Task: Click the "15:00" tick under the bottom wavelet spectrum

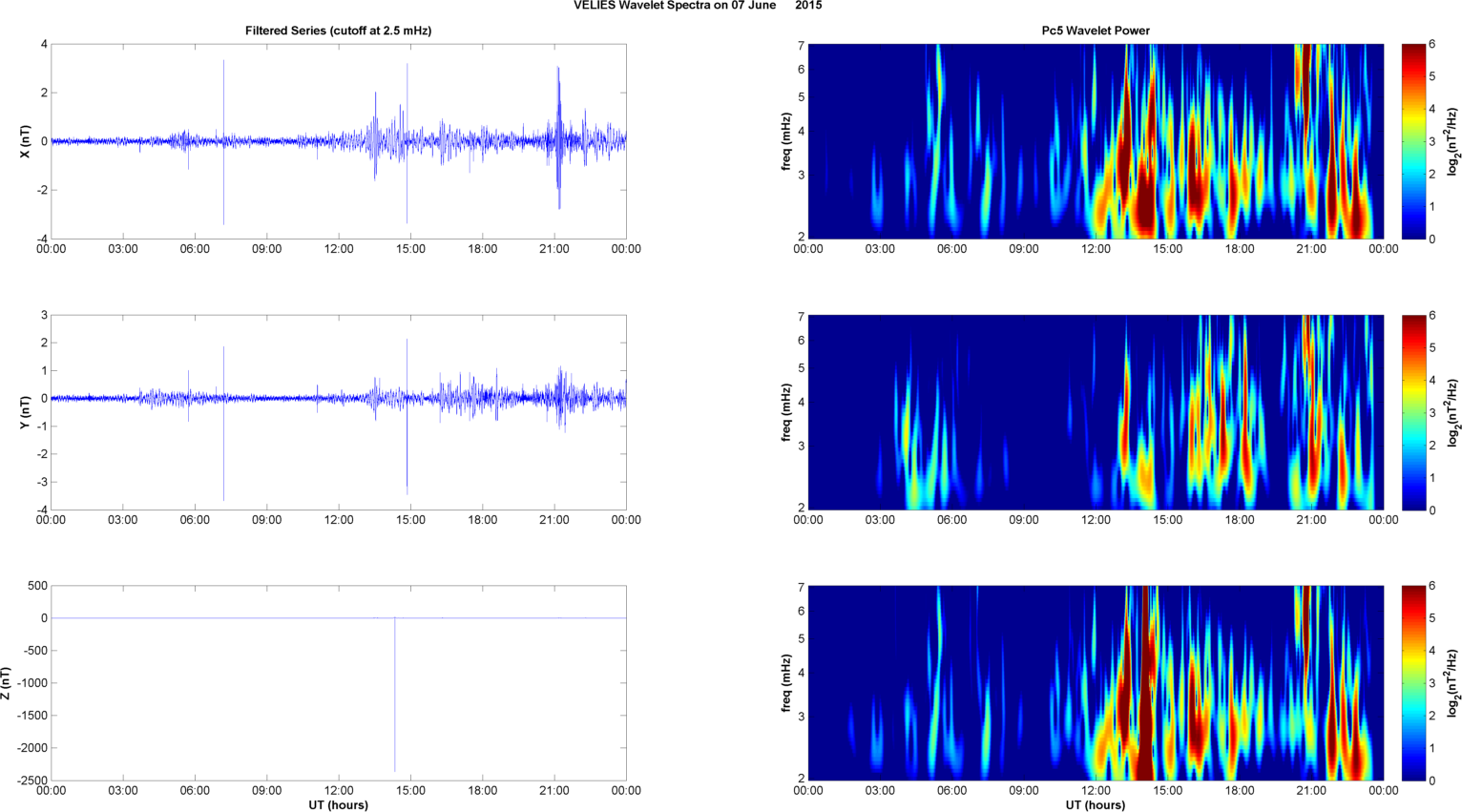Action: click(x=1168, y=790)
